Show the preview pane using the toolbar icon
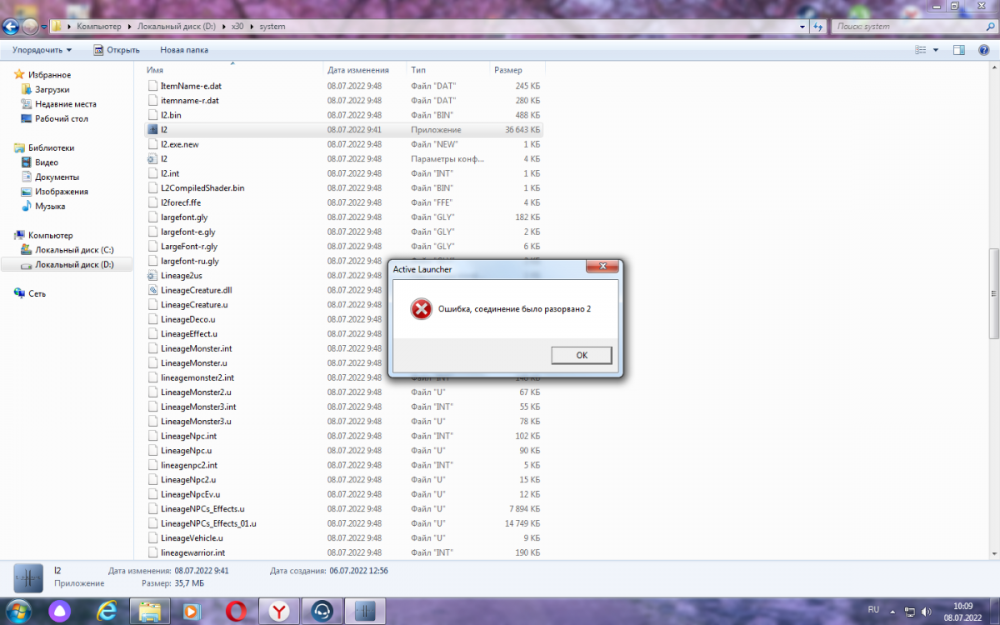The image size is (1000, 625). (958, 49)
